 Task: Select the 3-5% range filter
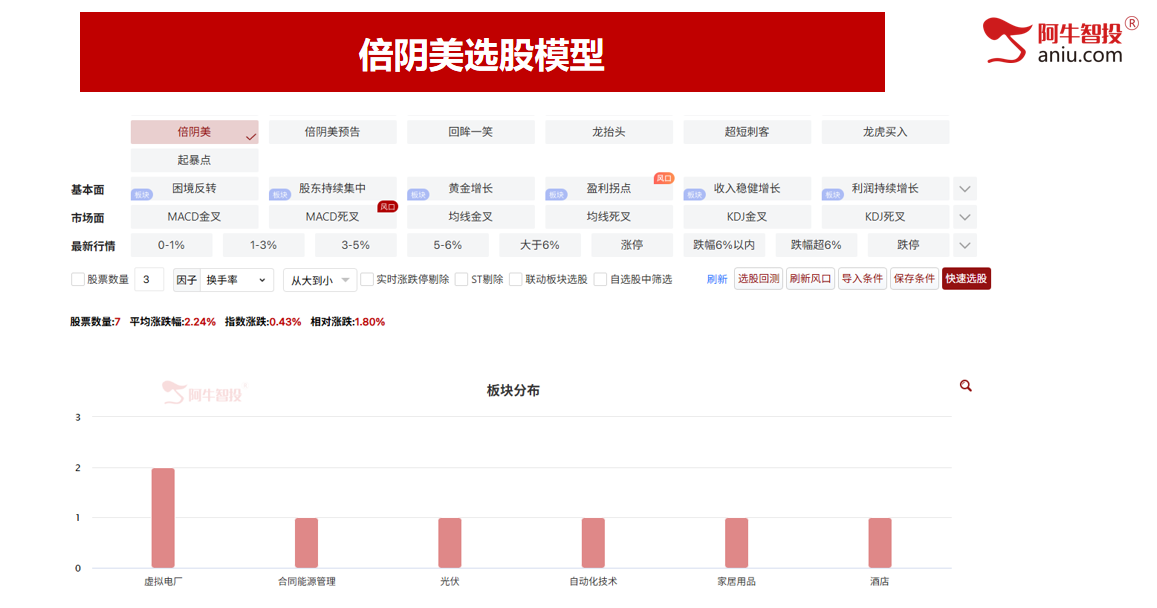click(x=356, y=245)
